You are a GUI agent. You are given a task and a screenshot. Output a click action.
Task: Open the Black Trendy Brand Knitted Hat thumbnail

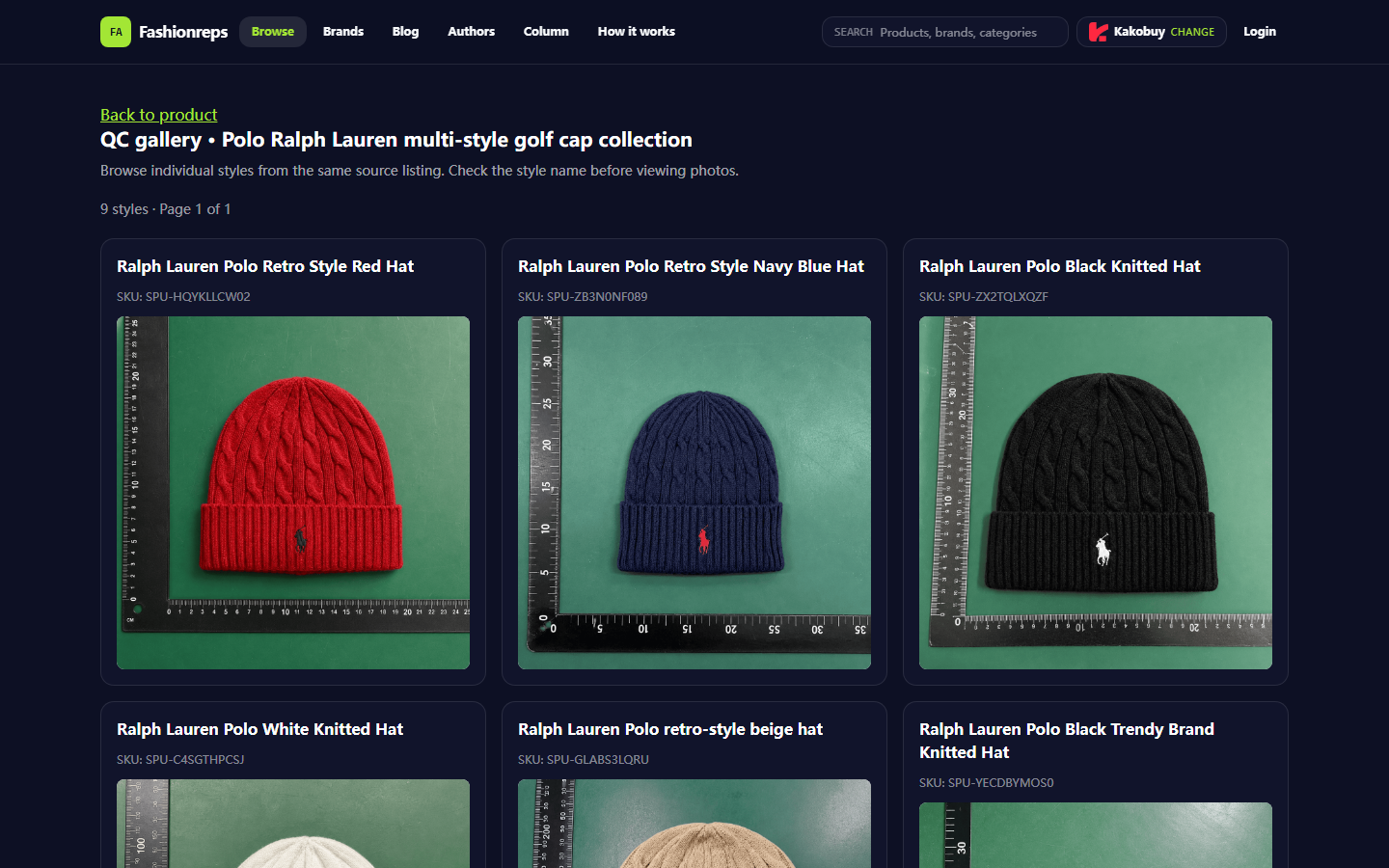[1096, 835]
